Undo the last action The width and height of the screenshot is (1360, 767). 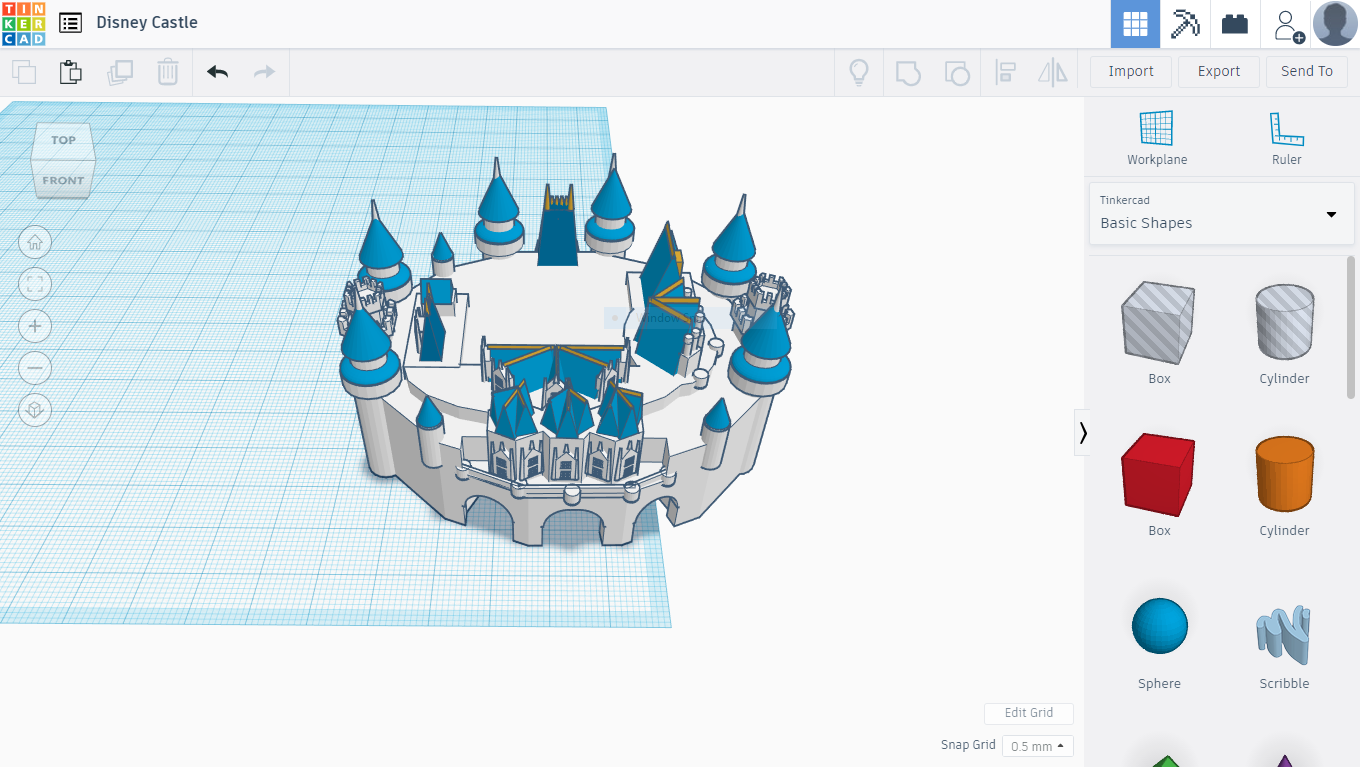pos(217,72)
